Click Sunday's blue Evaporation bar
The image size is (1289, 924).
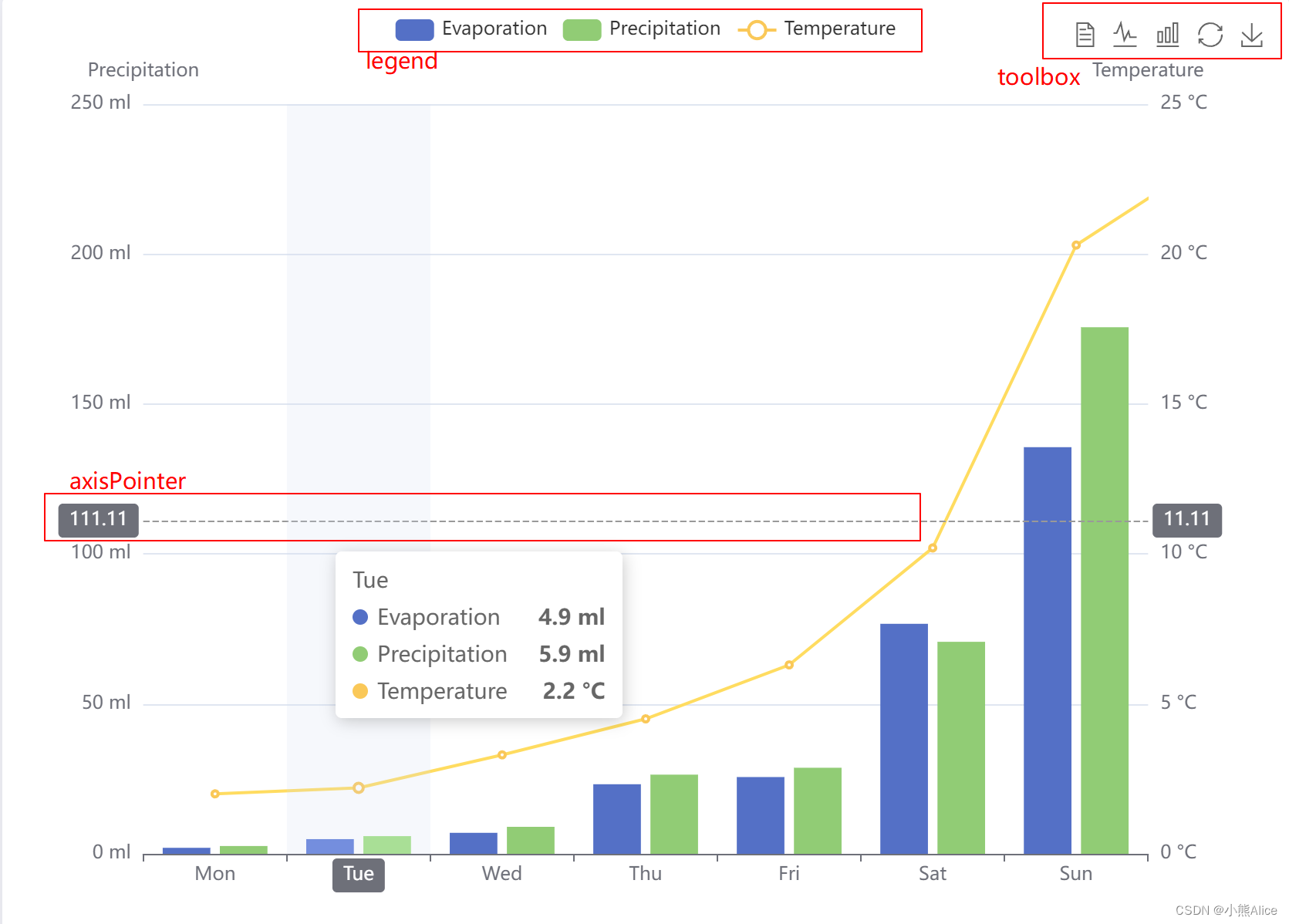click(1048, 650)
